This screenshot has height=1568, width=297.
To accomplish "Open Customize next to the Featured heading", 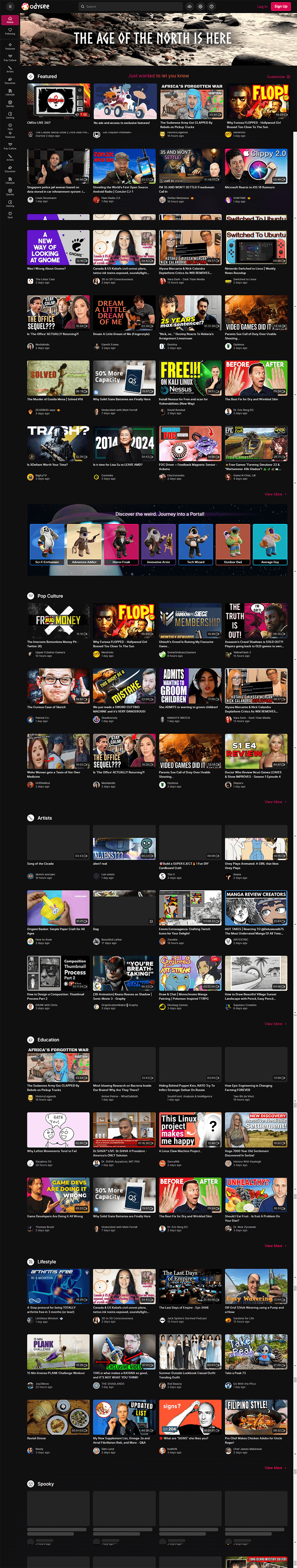I will (x=278, y=77).
